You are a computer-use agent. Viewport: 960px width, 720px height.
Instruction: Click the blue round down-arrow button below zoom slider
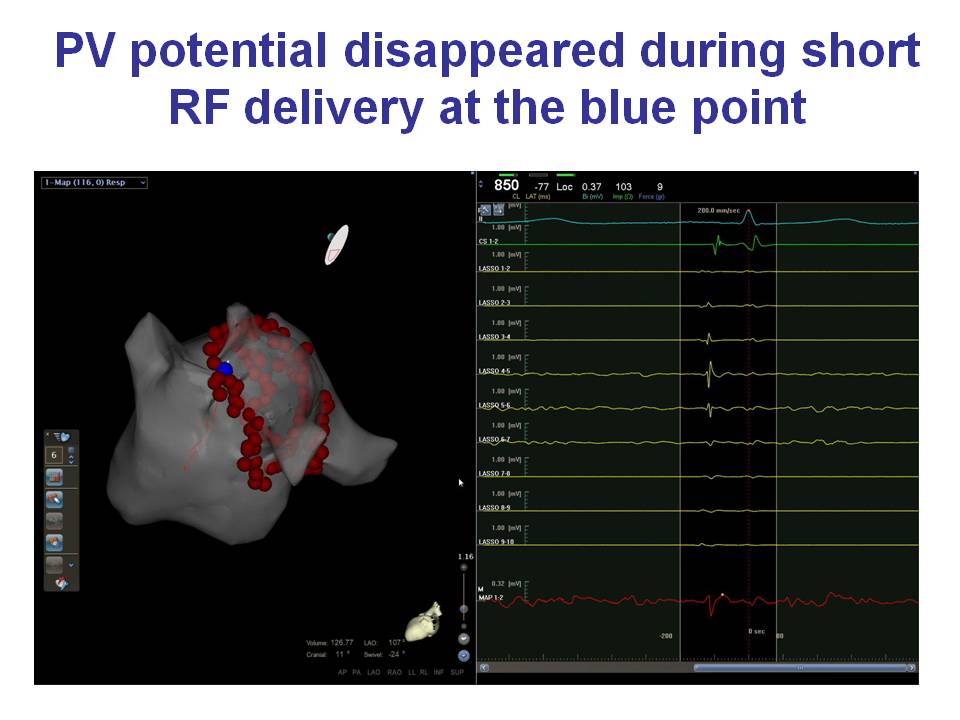tap(464, 656)
